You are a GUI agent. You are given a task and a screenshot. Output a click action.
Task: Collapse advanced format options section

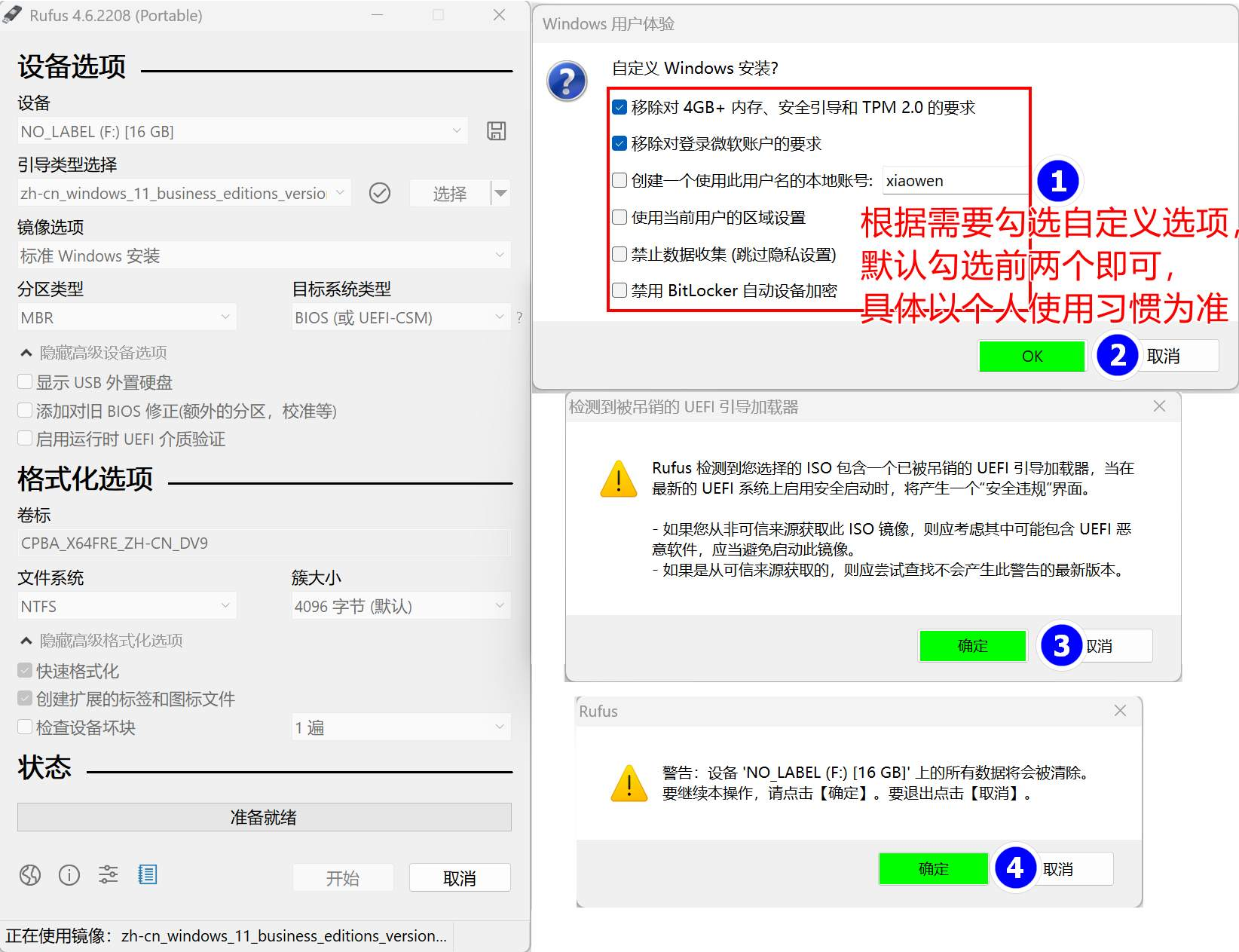pyautogui.click(x=101, y=641)
